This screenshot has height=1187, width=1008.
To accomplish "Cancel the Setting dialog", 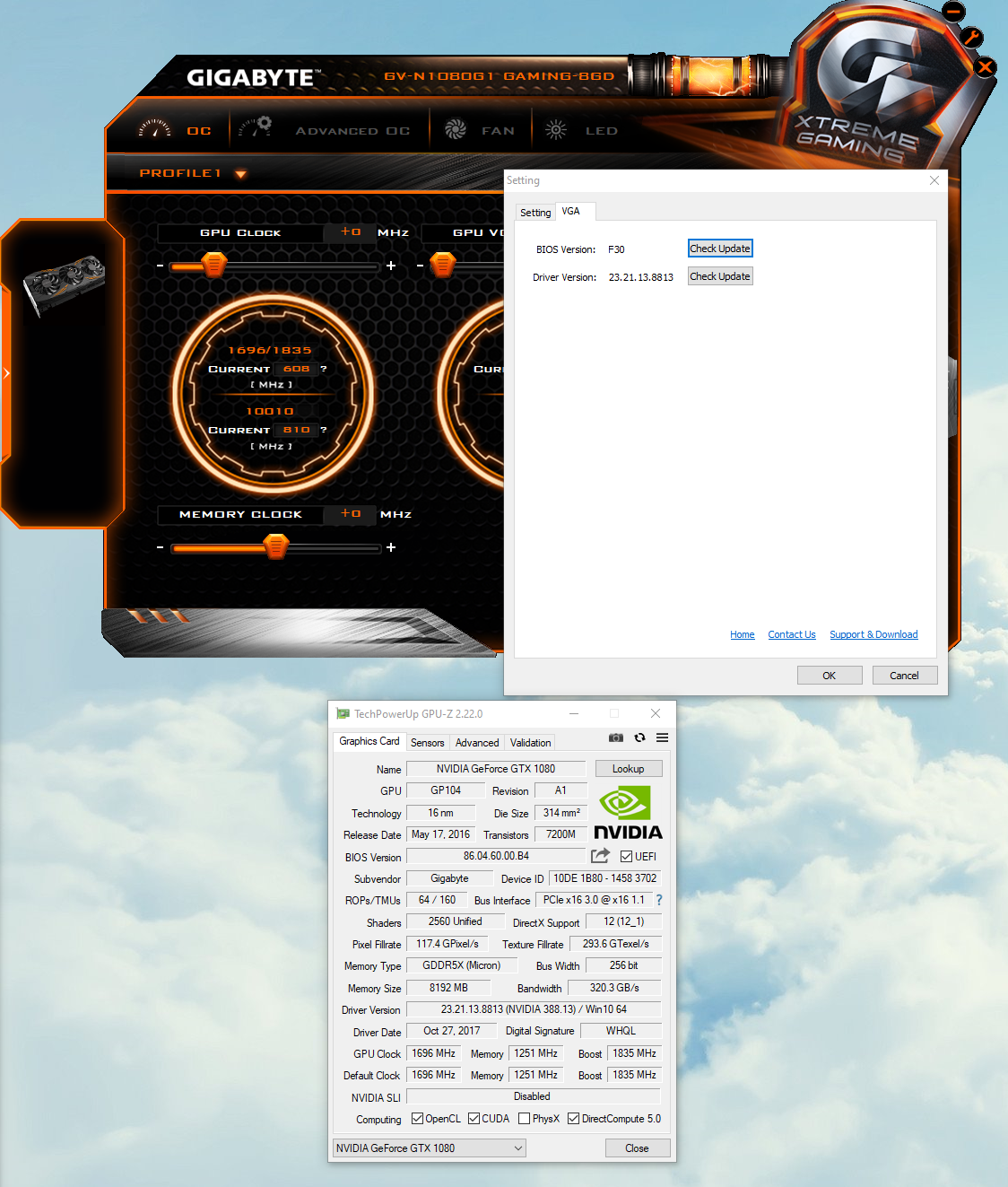I will pyautogui.click(x=905, y=676).
